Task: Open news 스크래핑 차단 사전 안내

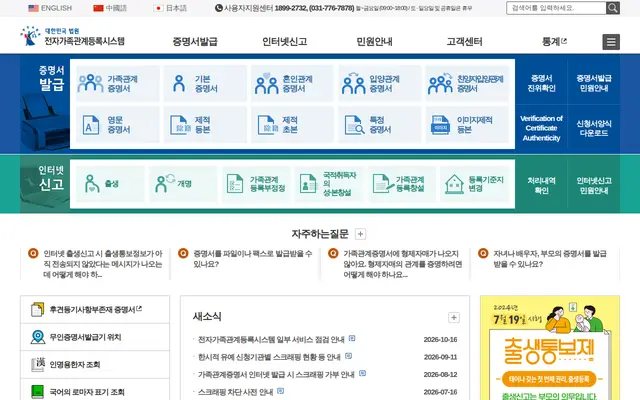Action: click(236, 392)
